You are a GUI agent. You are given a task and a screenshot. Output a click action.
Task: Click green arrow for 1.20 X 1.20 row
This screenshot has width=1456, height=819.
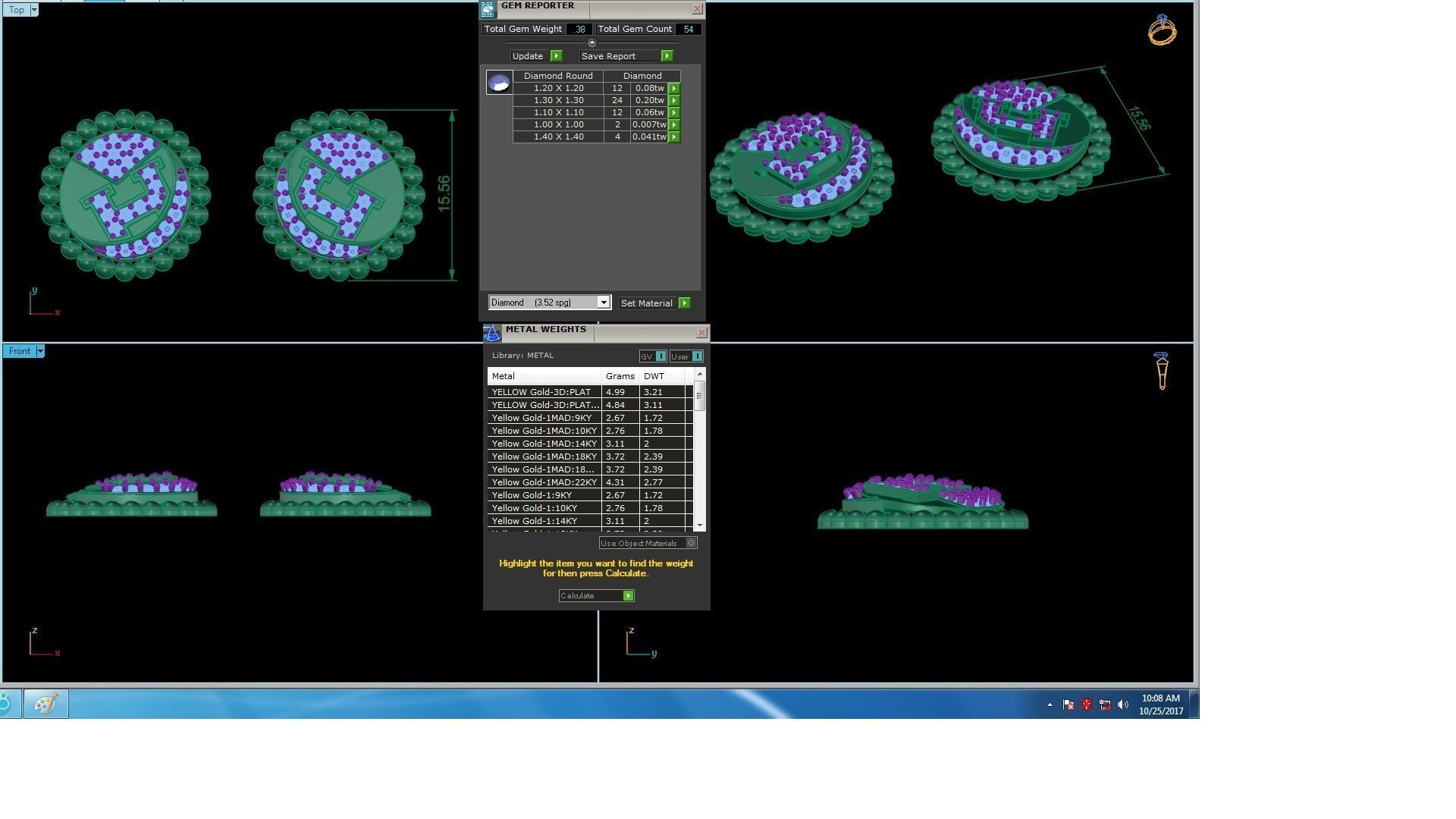pyautogui.click(x=674, y=89)
